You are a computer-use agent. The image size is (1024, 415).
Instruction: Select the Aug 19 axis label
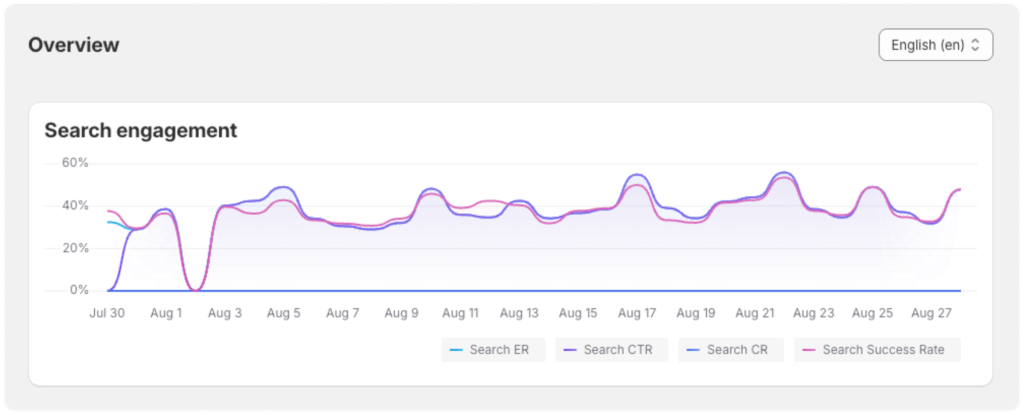[696, 314]
